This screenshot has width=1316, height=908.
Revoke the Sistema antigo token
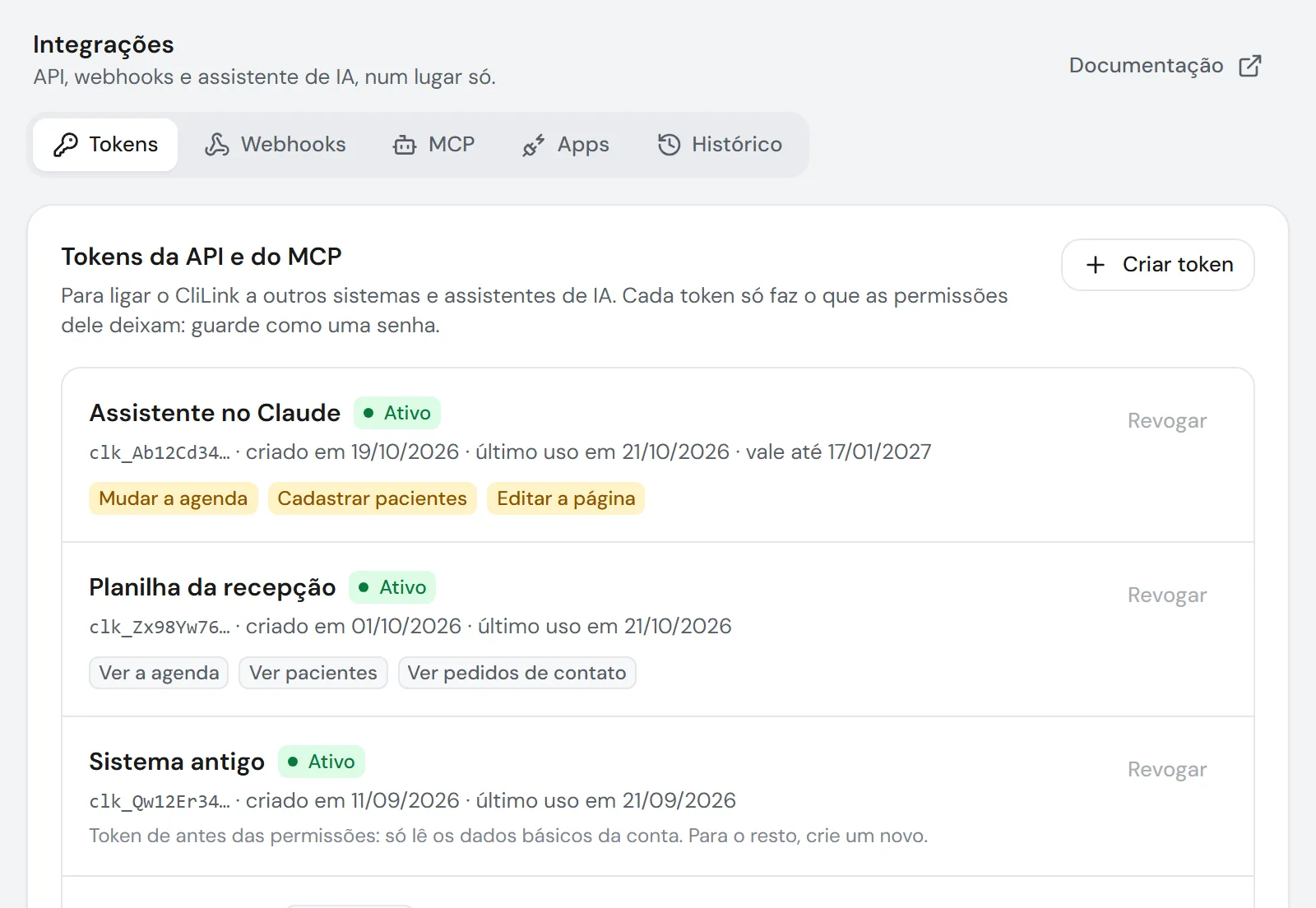(x=1167, y=770)
